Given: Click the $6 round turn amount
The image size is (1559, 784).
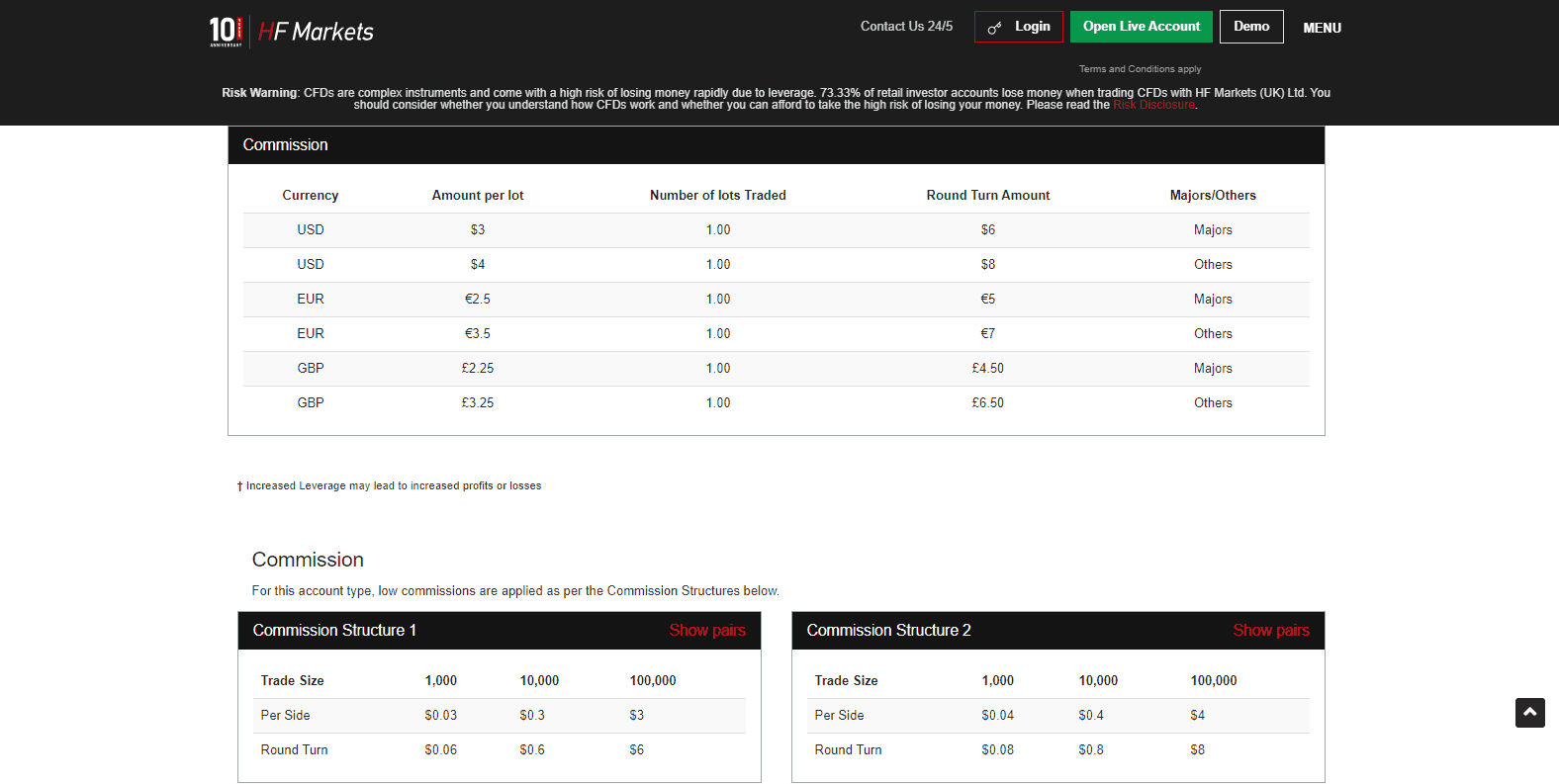Looking at the screenshot, I should [988, 230].
